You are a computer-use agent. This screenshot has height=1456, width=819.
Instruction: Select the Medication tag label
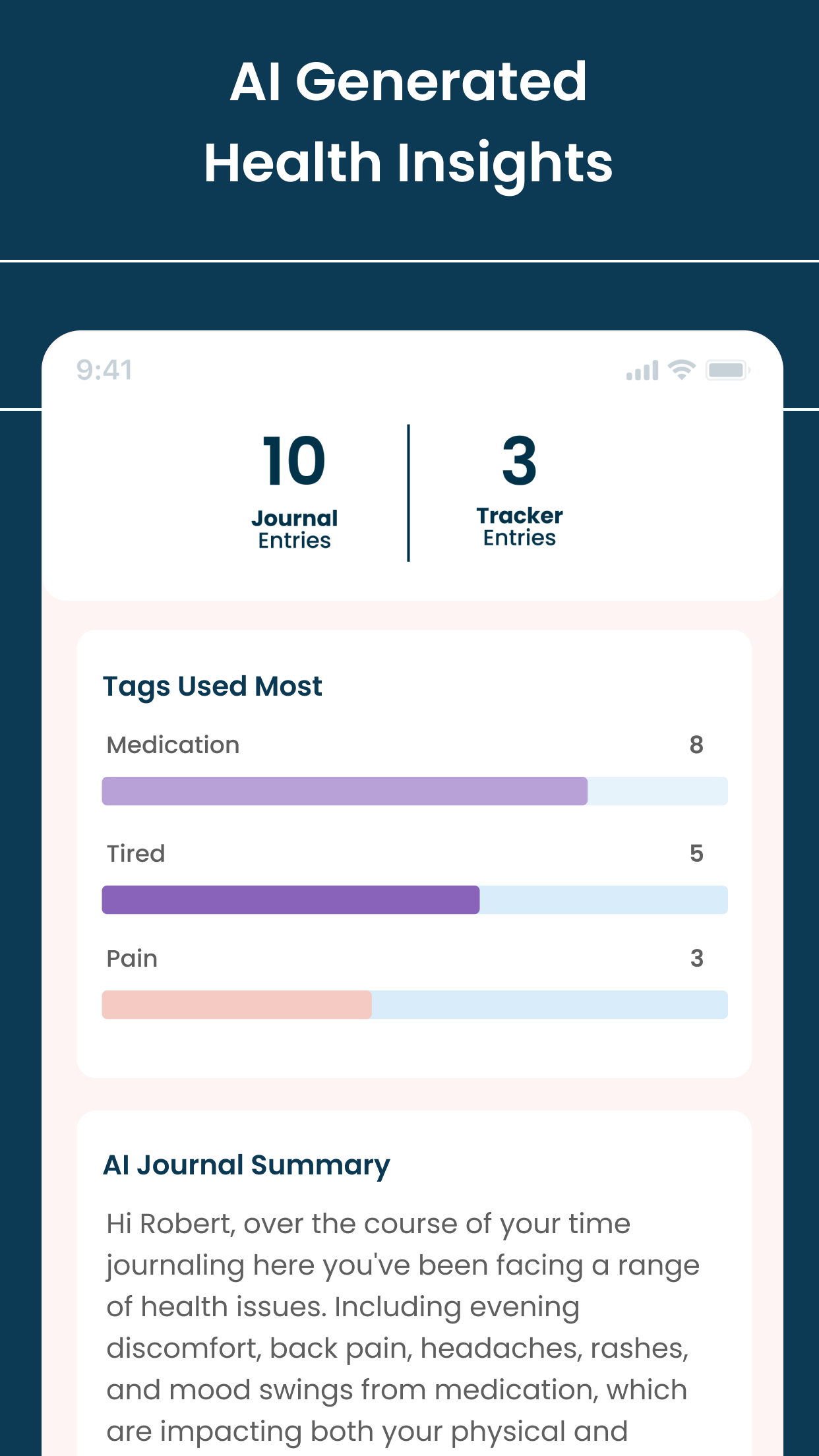pos(173,745)
